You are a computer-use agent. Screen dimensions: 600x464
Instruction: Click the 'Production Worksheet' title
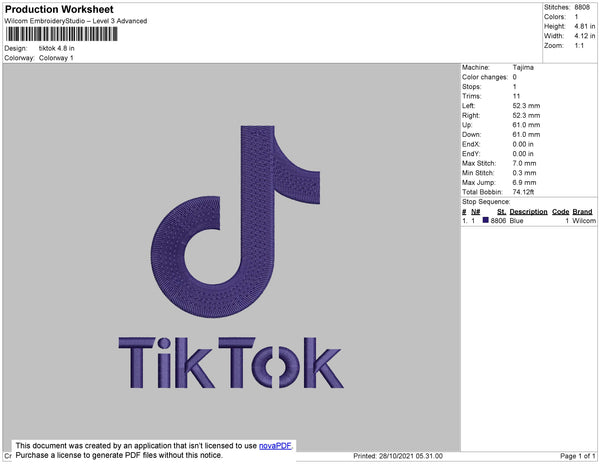tap(59, 9)
